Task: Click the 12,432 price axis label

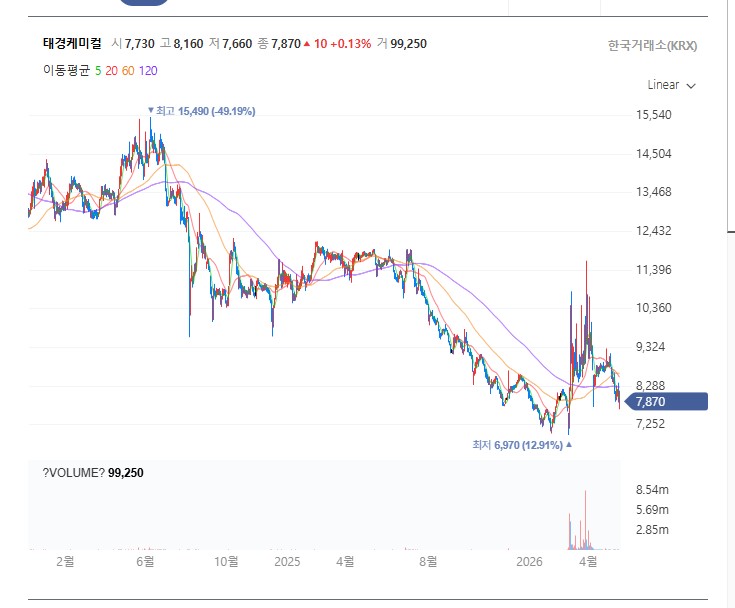Action: tap(654, 231)
